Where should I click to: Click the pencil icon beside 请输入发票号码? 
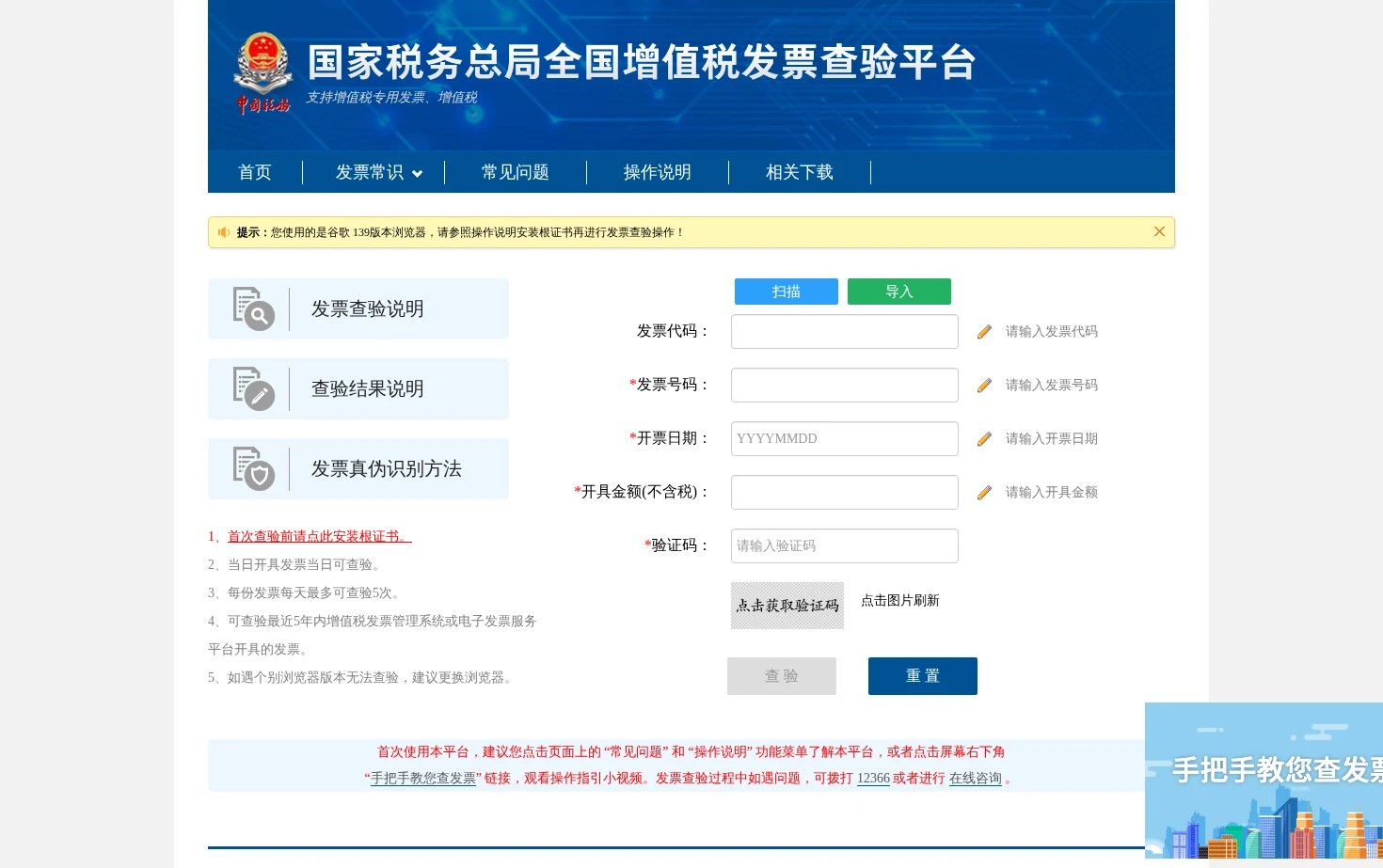984,386
